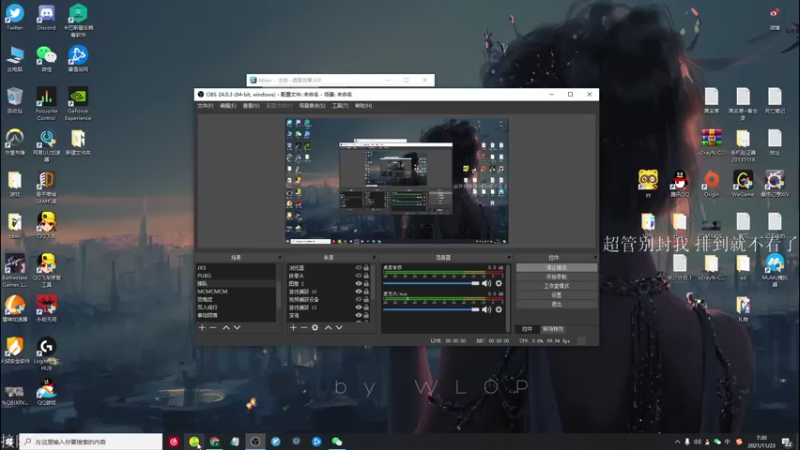Click the Windows taskbar search box
The image size is (800, 450).
pyautogui.click(x=91, y=441)
